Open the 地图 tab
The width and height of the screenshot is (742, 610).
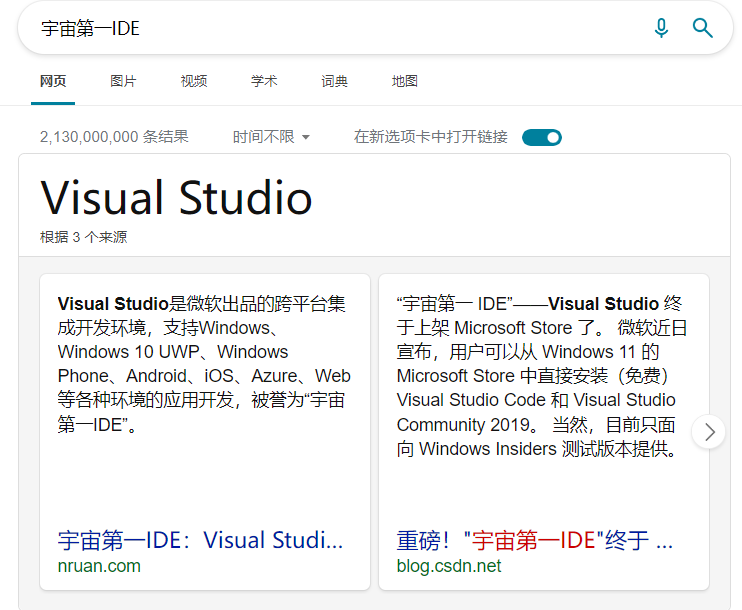tap(405, 81)
